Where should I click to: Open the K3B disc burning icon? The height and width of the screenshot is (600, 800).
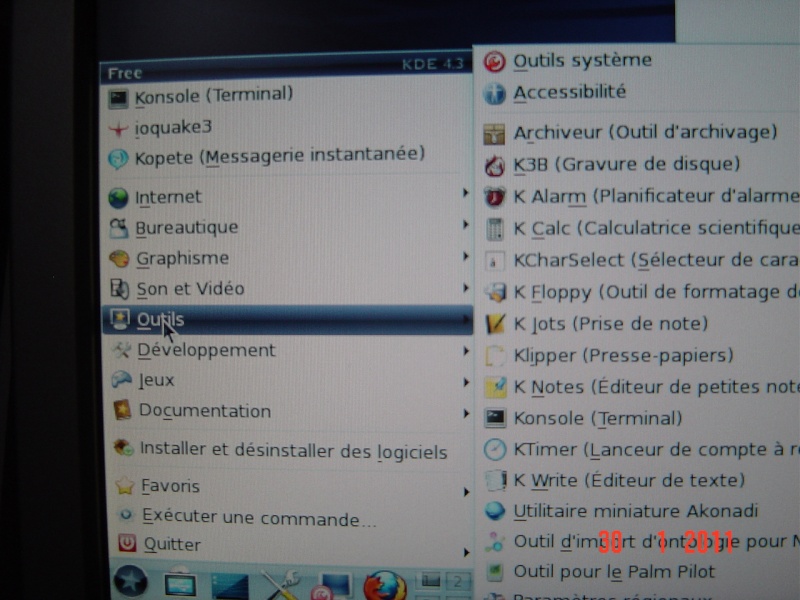coord(494,166)
